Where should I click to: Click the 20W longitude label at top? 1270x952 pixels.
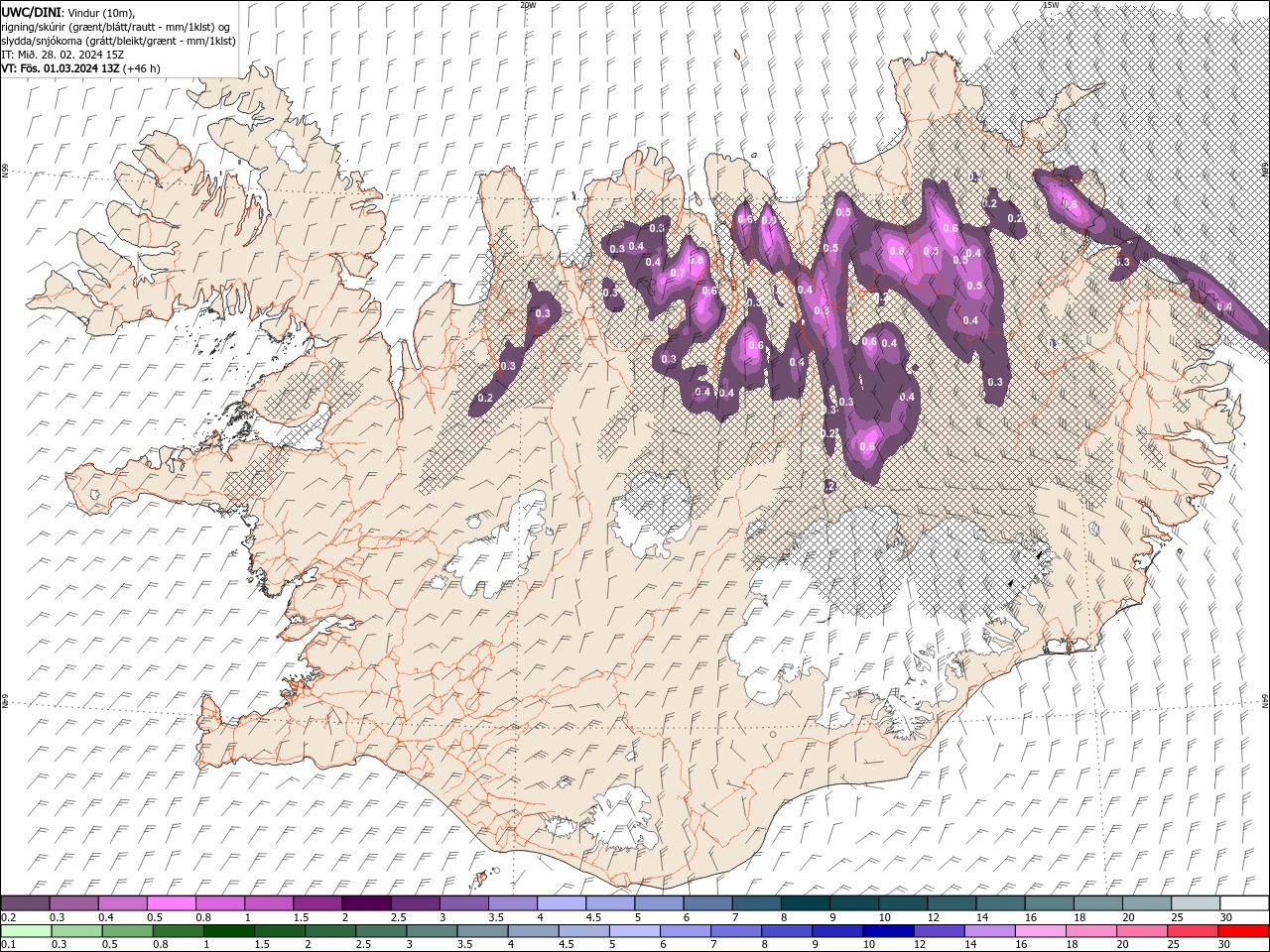click(527, 5)
